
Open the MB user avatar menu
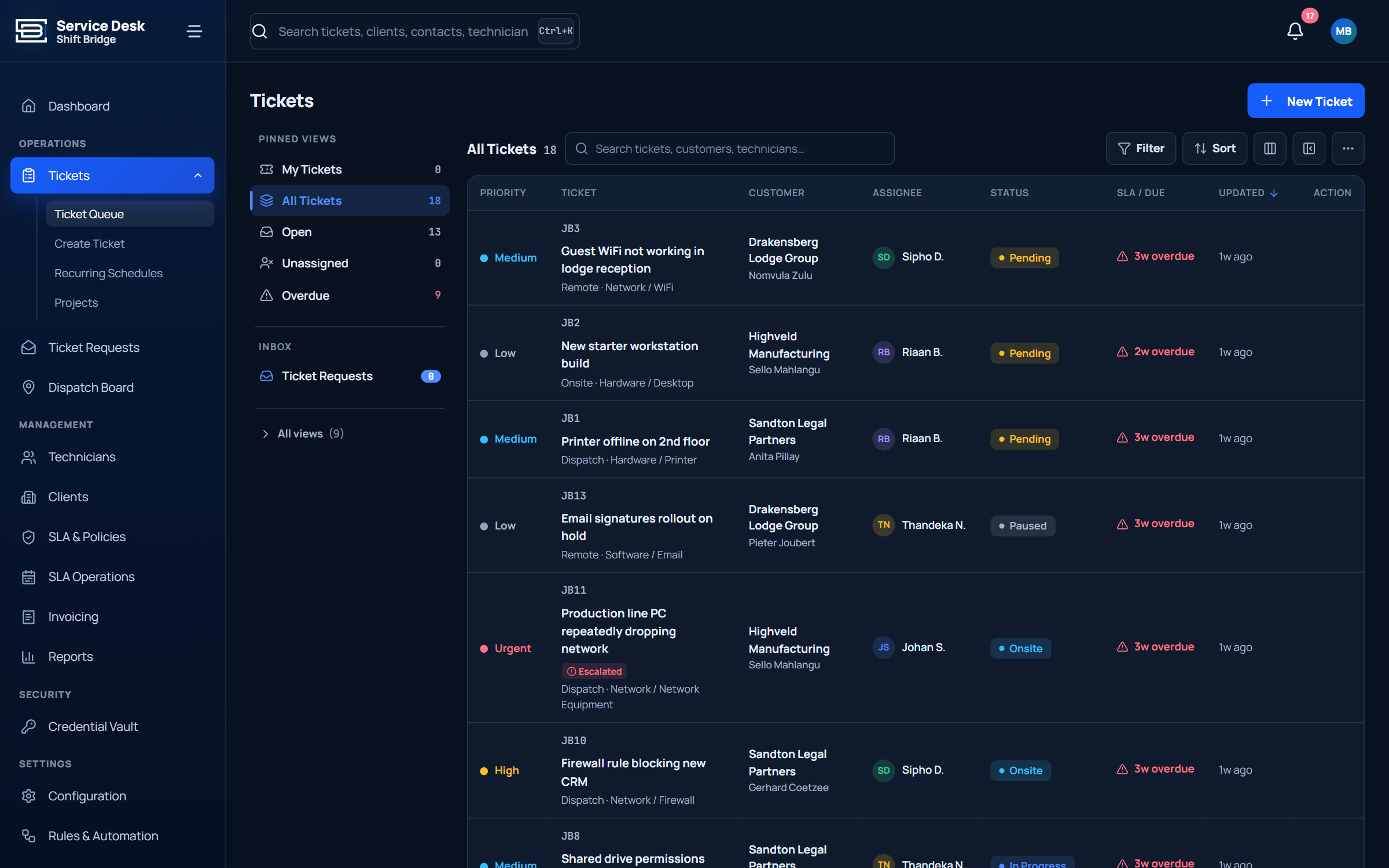1343,31
